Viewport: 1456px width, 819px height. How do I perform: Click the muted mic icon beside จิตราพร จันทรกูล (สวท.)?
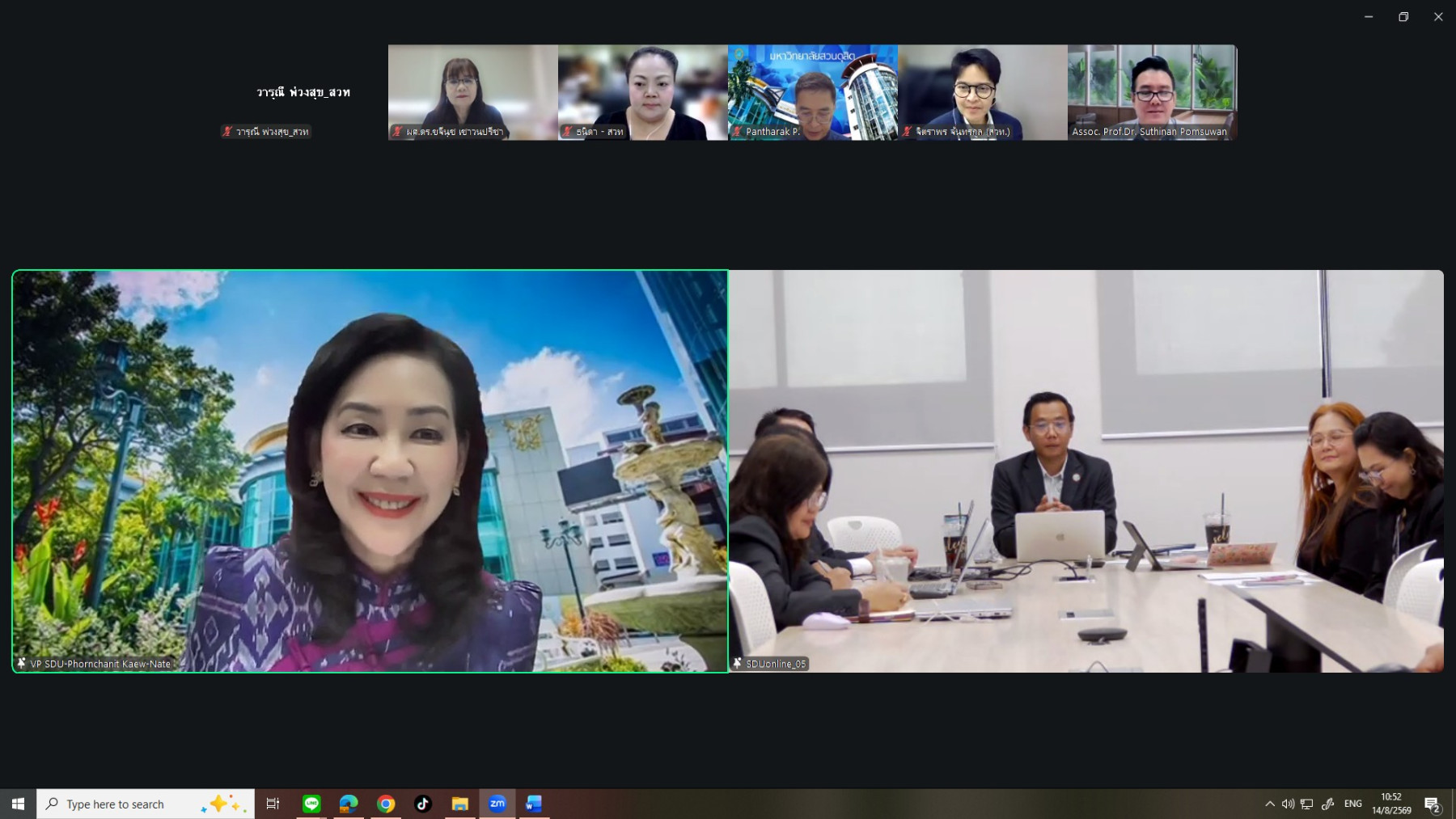(x=908, y=132)
